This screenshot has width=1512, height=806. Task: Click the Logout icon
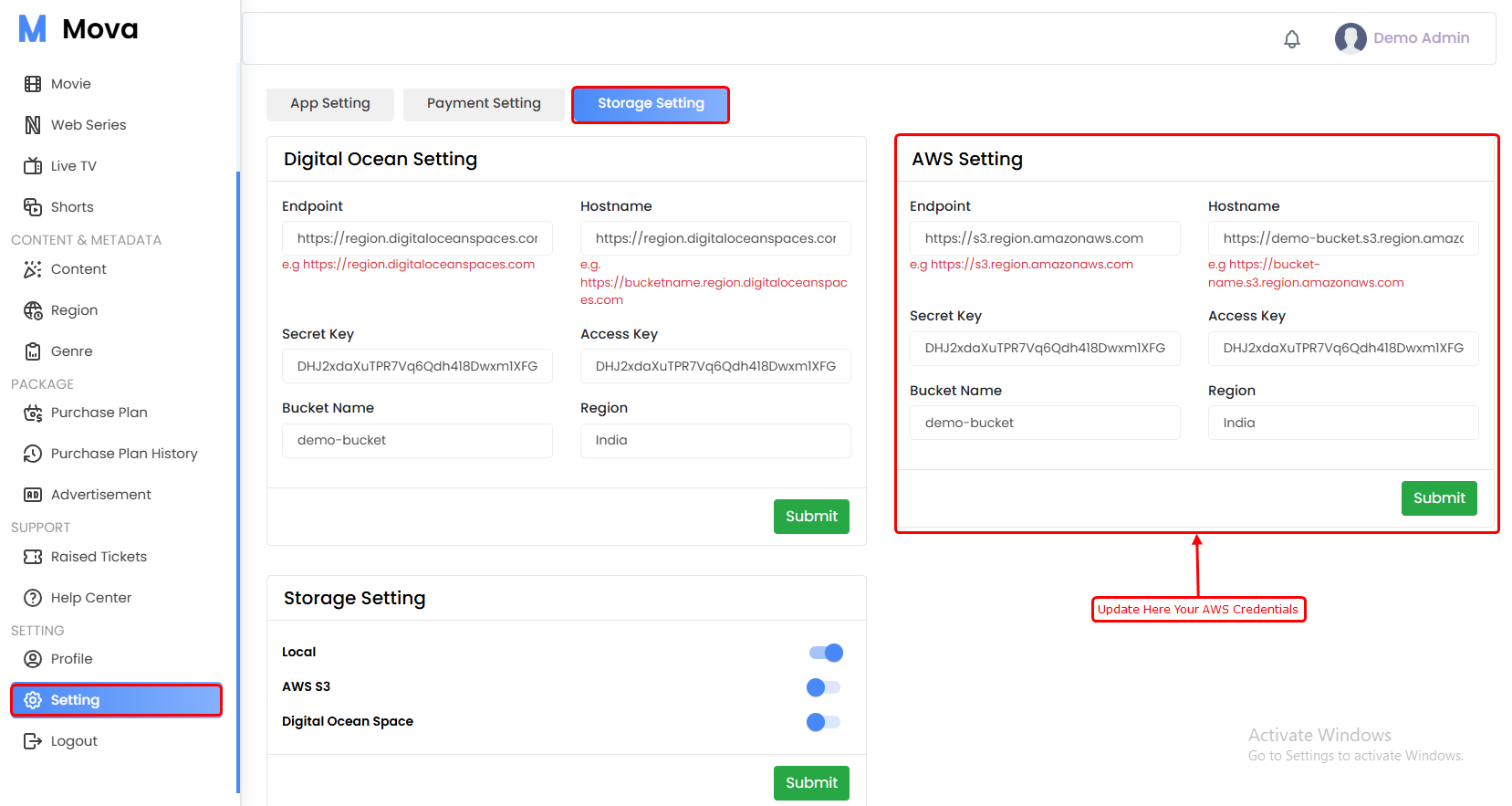click(x=33, y=741)
